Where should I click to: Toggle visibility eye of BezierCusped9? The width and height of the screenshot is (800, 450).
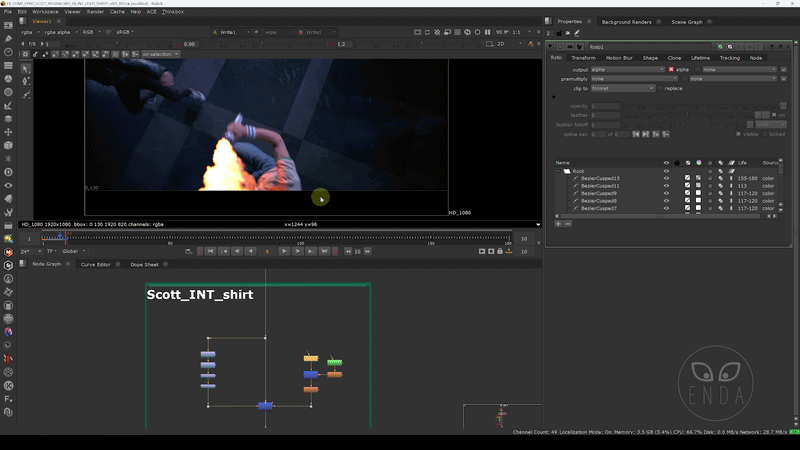666,193
